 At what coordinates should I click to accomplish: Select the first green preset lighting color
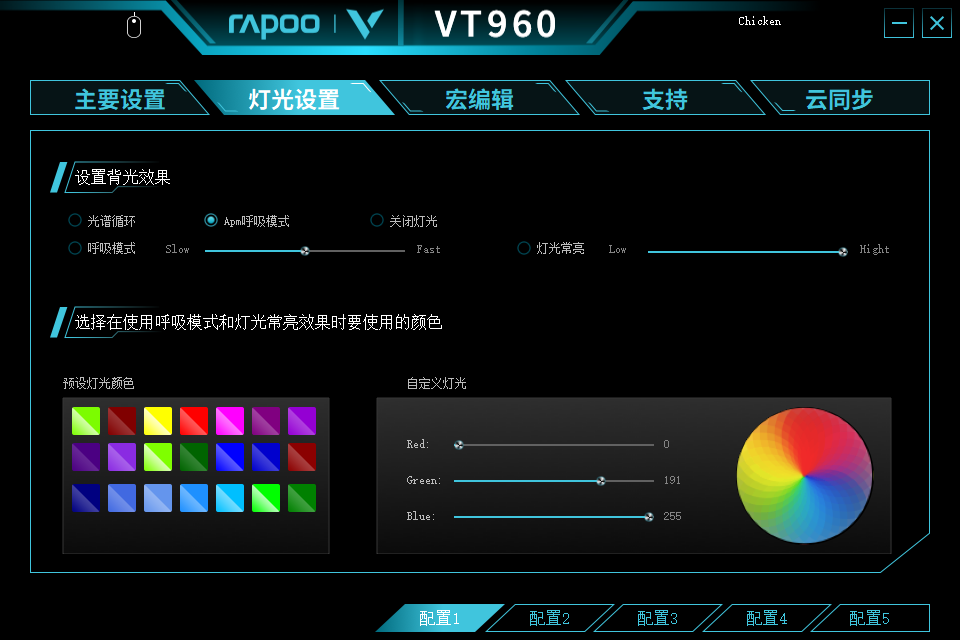click(x=85, y=421)
